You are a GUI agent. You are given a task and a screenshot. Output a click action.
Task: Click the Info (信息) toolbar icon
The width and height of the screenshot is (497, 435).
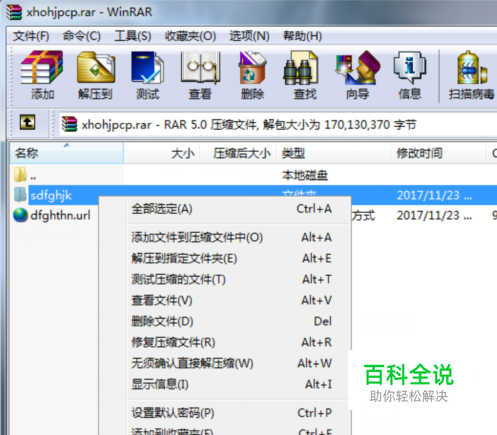point(410,75)
